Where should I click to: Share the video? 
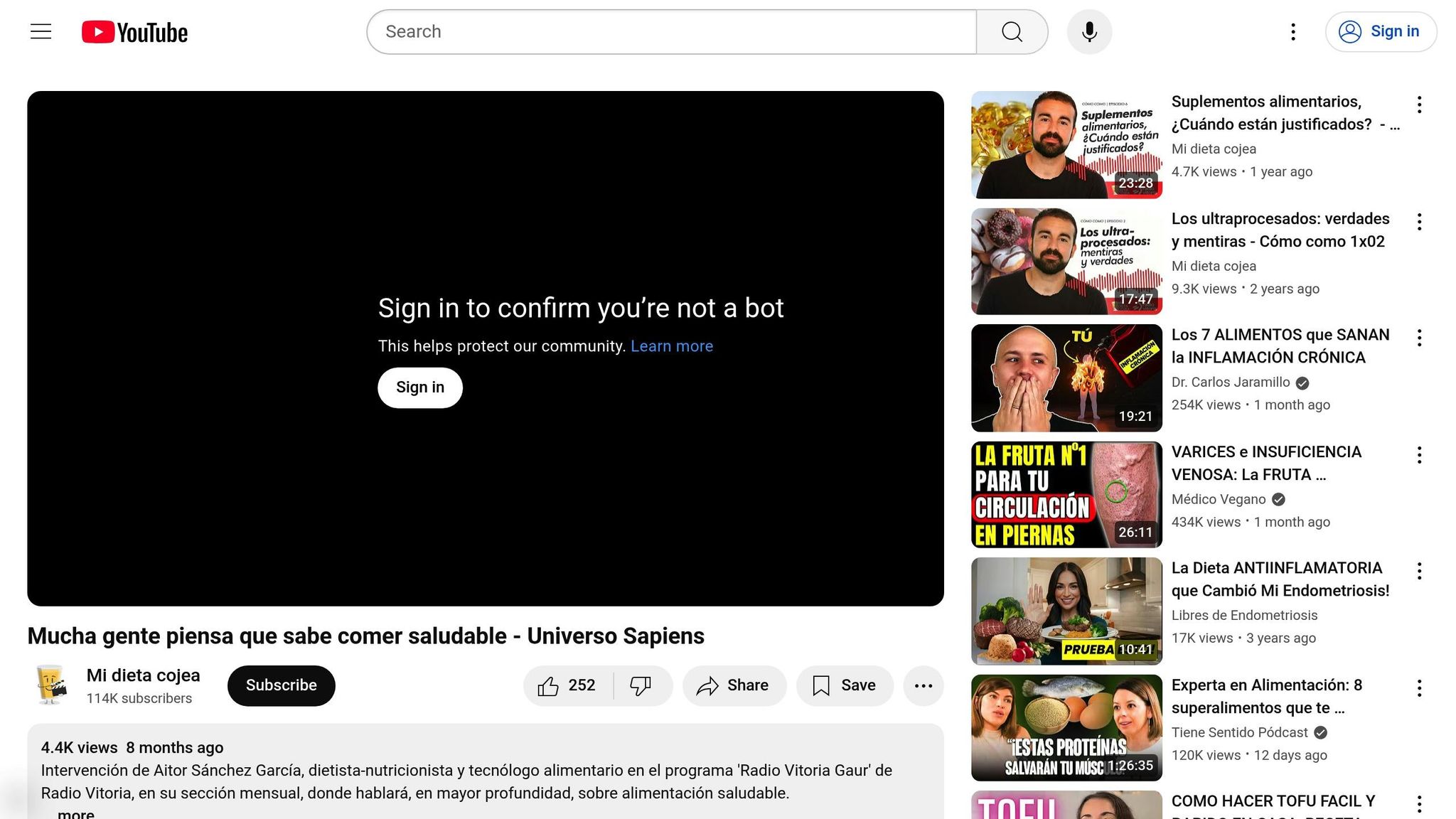click(x=734, y=686)
